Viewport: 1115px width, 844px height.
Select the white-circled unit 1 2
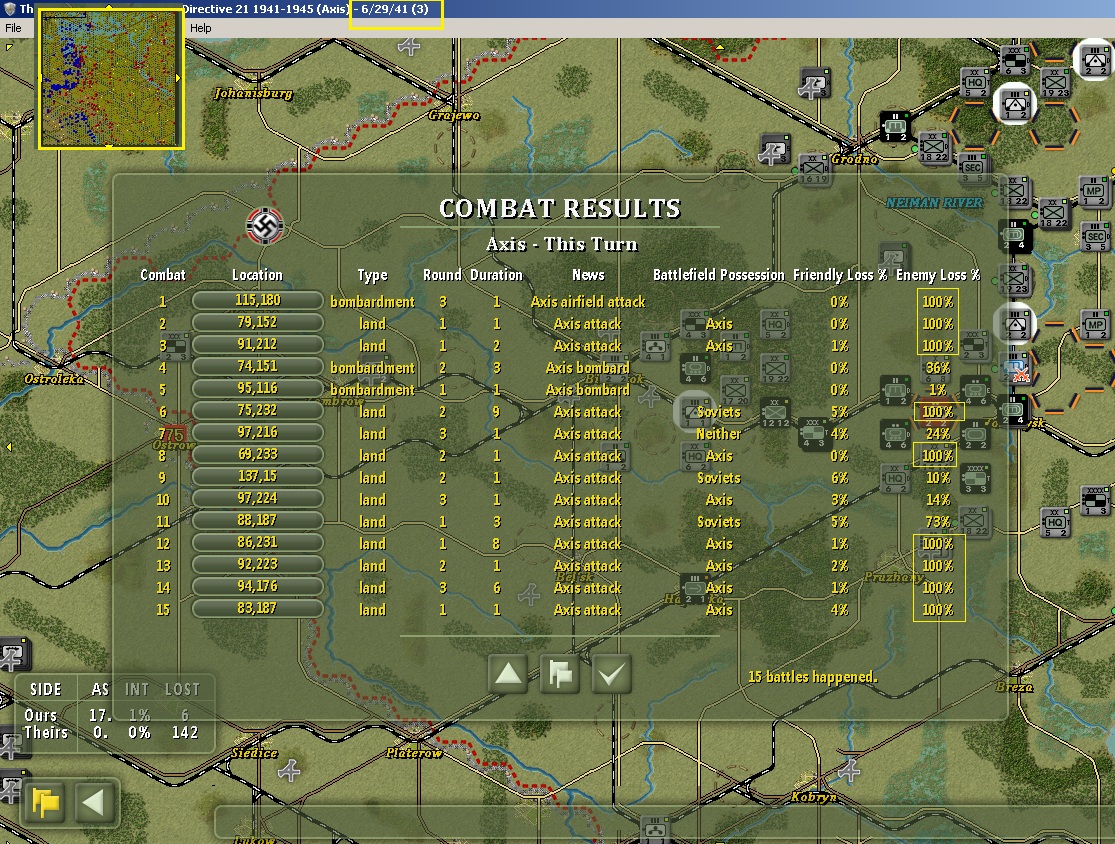click(1015, 105)
